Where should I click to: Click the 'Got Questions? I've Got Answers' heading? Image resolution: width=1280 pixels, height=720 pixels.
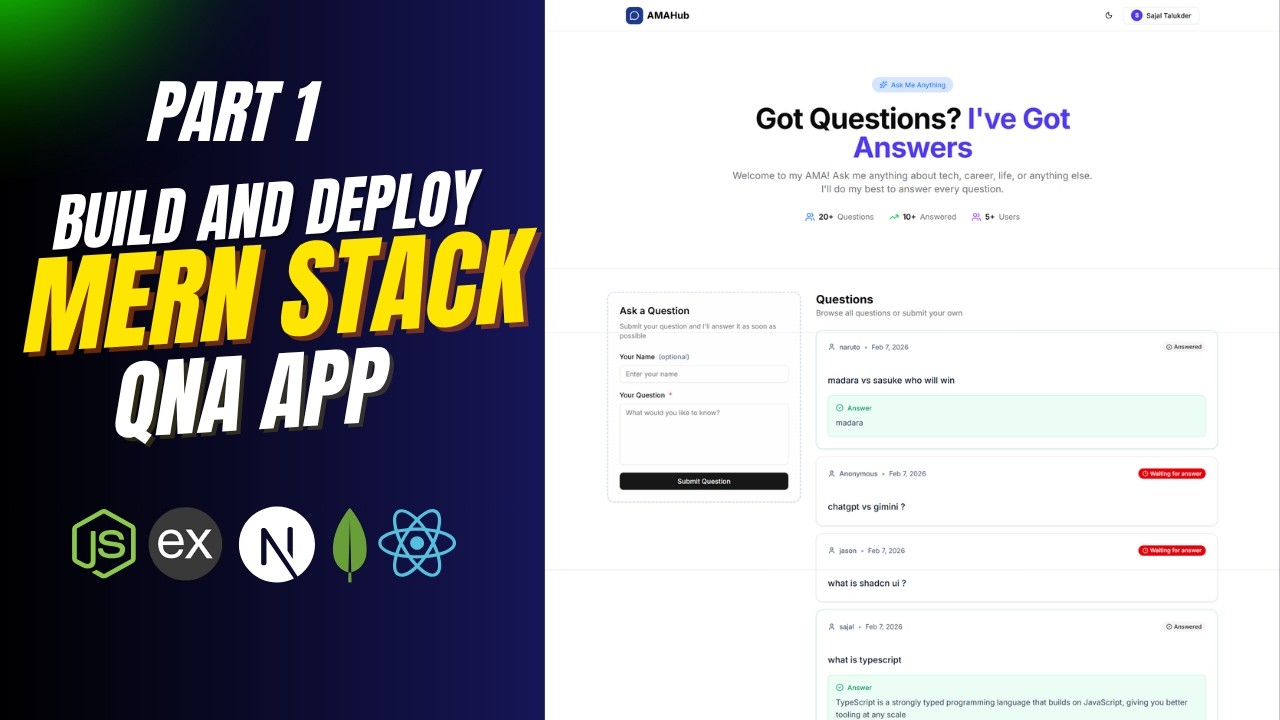[x=912, y=133]
